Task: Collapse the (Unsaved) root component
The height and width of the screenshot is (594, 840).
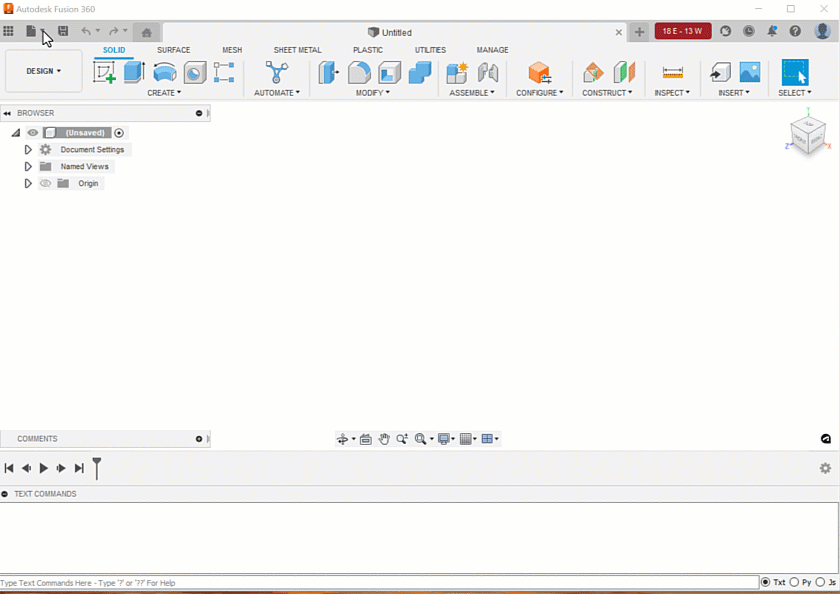Action: (16, 133)
